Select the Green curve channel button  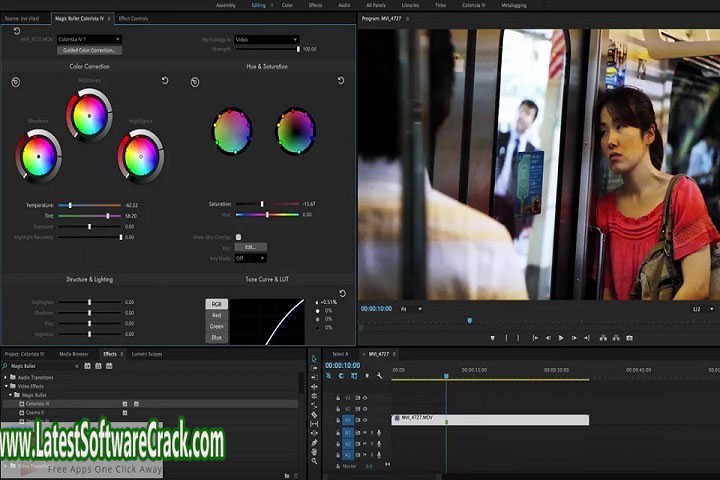pos(216,326)
